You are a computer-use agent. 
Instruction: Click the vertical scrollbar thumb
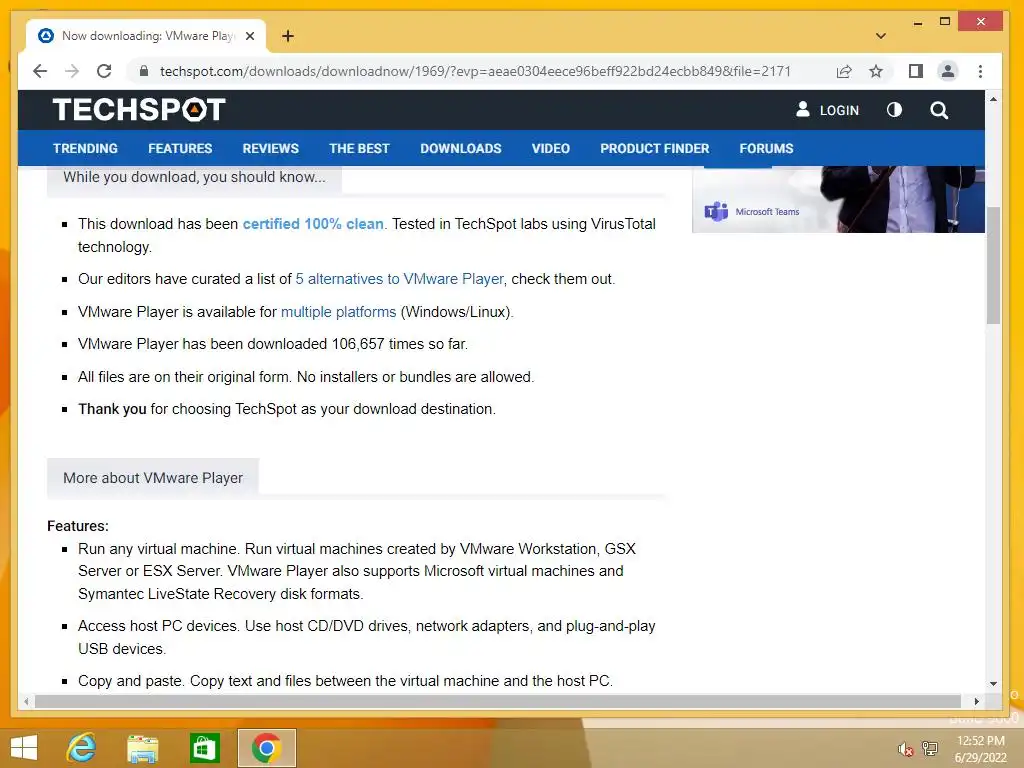tap(993, 264)
